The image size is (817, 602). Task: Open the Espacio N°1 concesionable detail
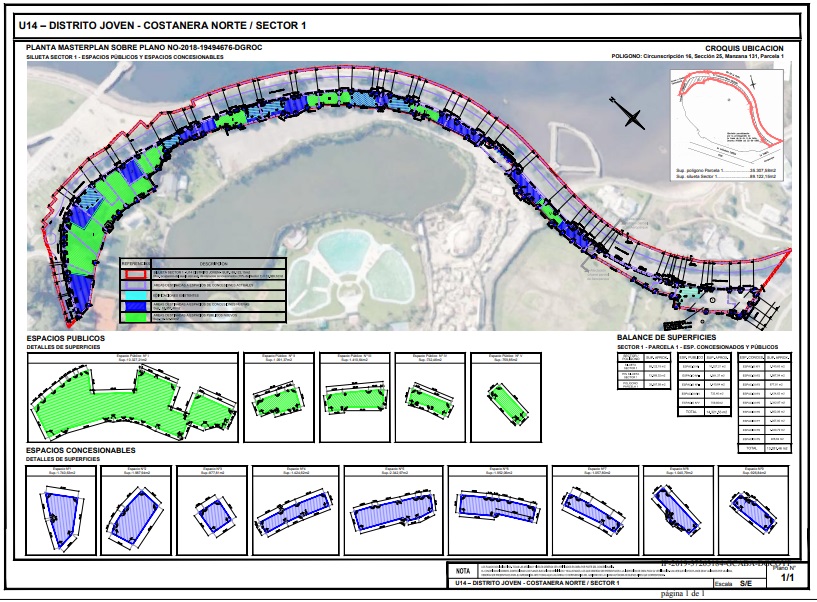tap(61, 510)
